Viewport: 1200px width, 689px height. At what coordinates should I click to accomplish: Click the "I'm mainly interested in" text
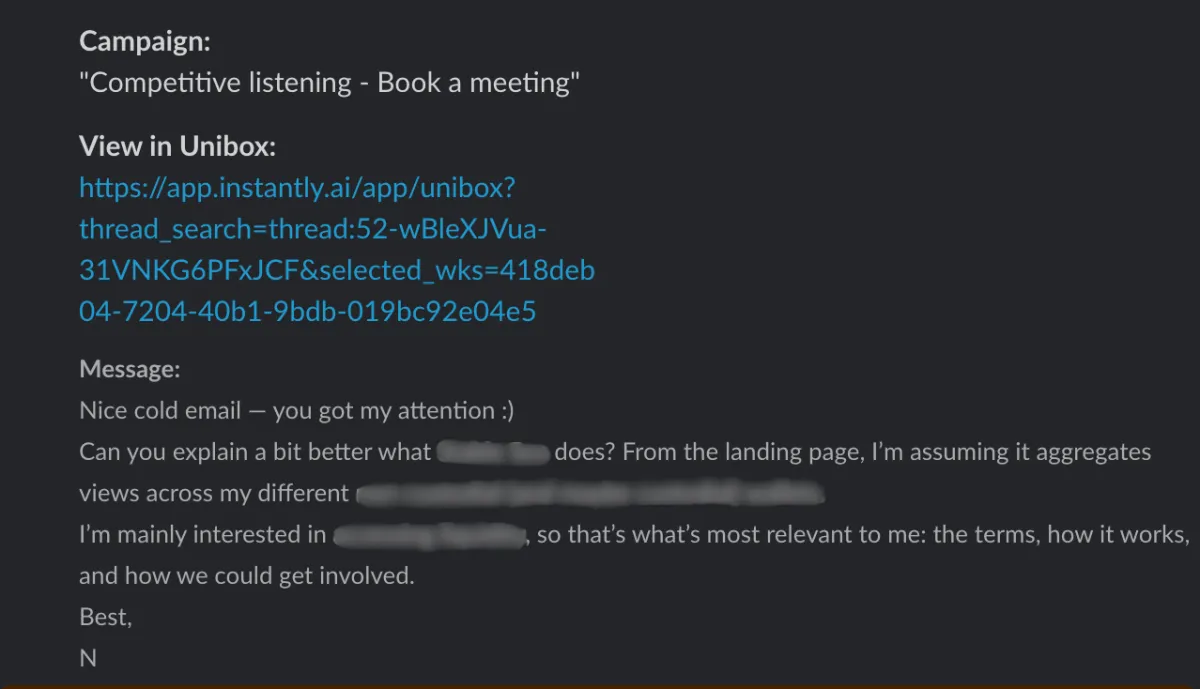(x=202, y=535)
